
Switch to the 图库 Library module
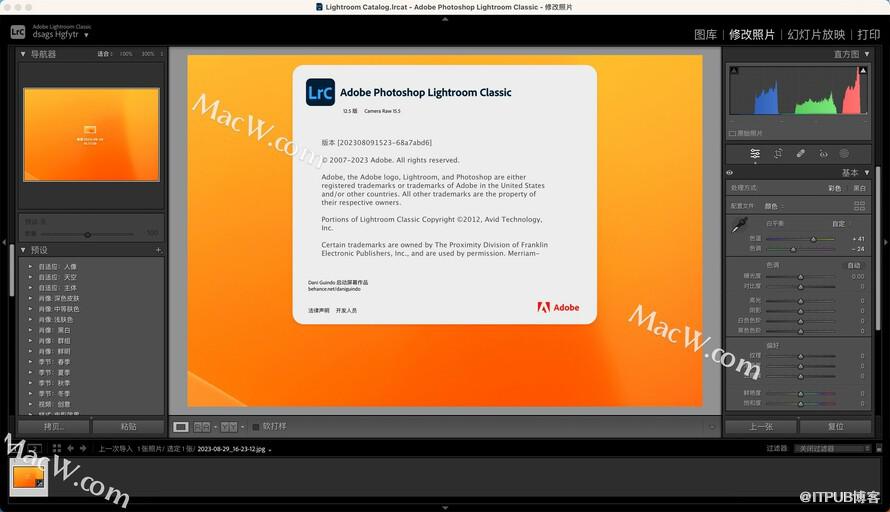706,35
